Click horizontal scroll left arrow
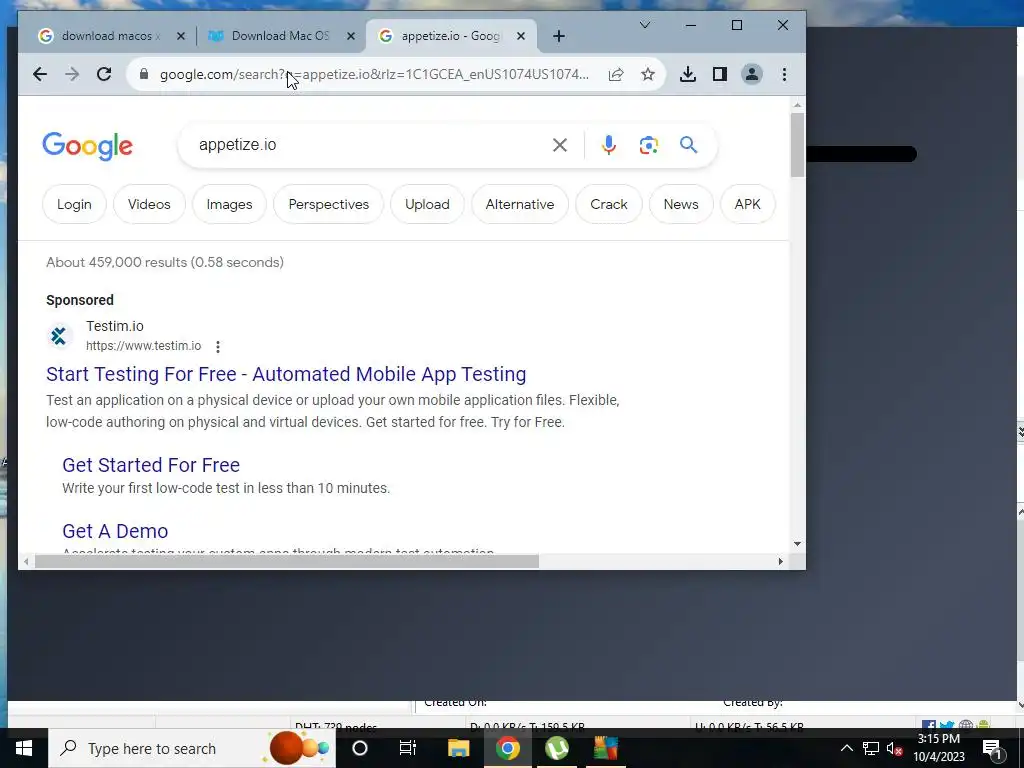Screen dimensions: 1024x768 [x=26, y=562]
